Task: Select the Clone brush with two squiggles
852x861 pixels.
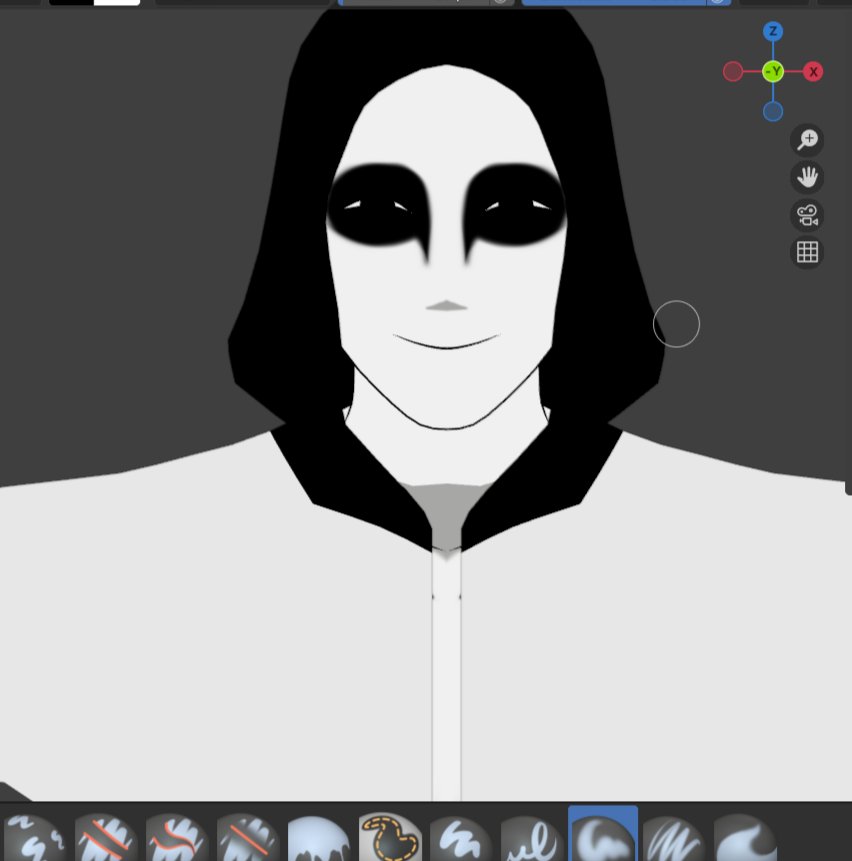Action: (34, 836)
